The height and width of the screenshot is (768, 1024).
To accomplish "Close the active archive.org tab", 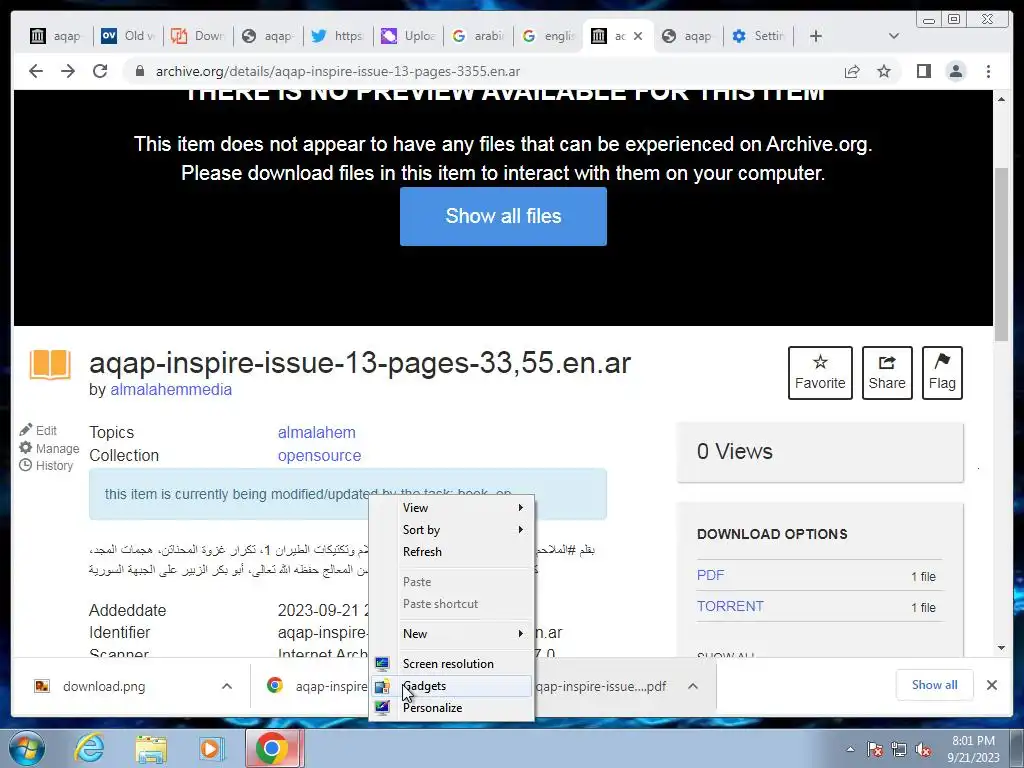I will [x=638, y=36].
